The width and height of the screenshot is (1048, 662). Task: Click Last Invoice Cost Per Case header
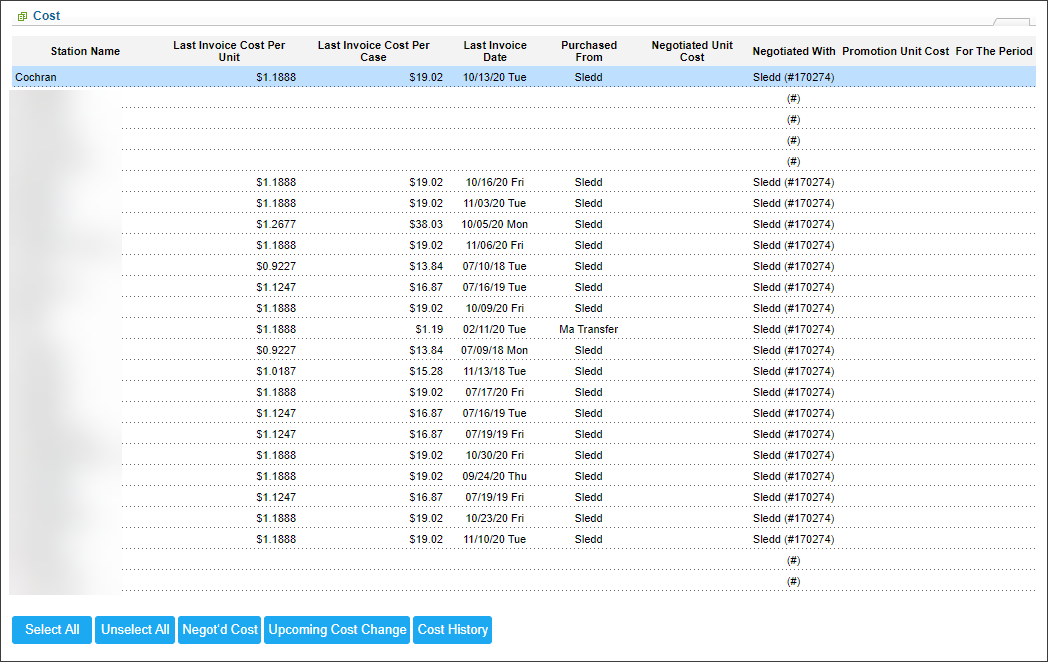tap(374, 51)
